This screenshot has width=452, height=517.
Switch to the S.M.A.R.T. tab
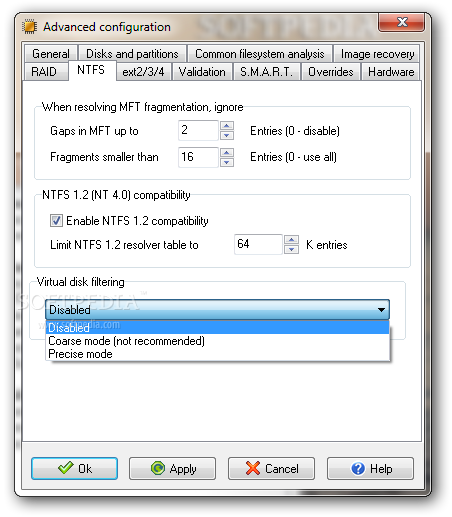(x=266, y=72)
